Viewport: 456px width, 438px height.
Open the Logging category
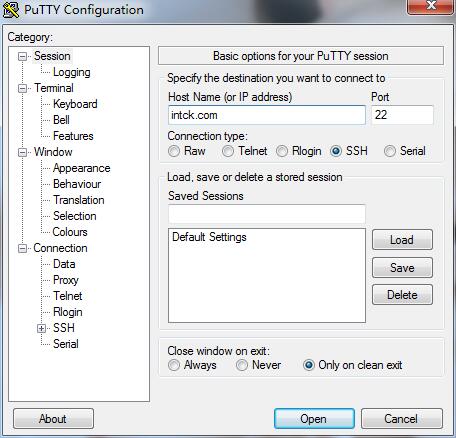point(72,72)
